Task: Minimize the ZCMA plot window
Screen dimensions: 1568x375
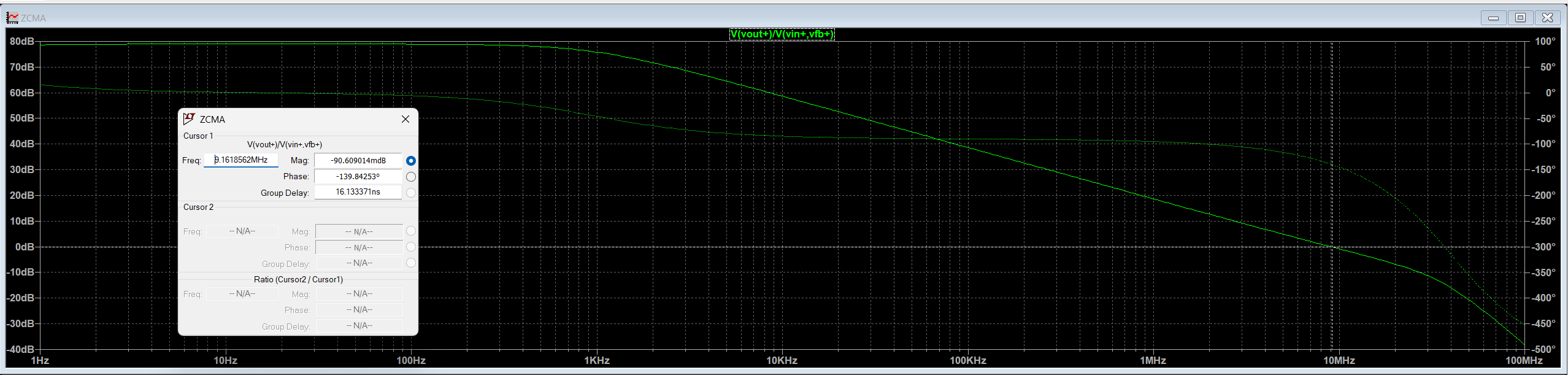Action: [x=1494, y=18]
